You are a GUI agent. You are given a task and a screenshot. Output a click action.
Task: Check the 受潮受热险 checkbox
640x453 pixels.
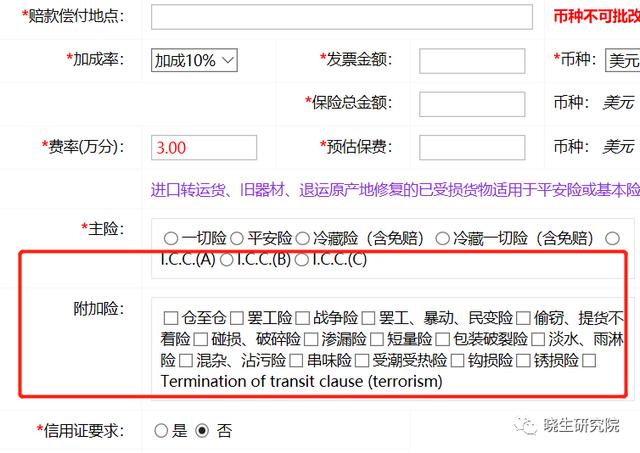(x=362, y=361)
